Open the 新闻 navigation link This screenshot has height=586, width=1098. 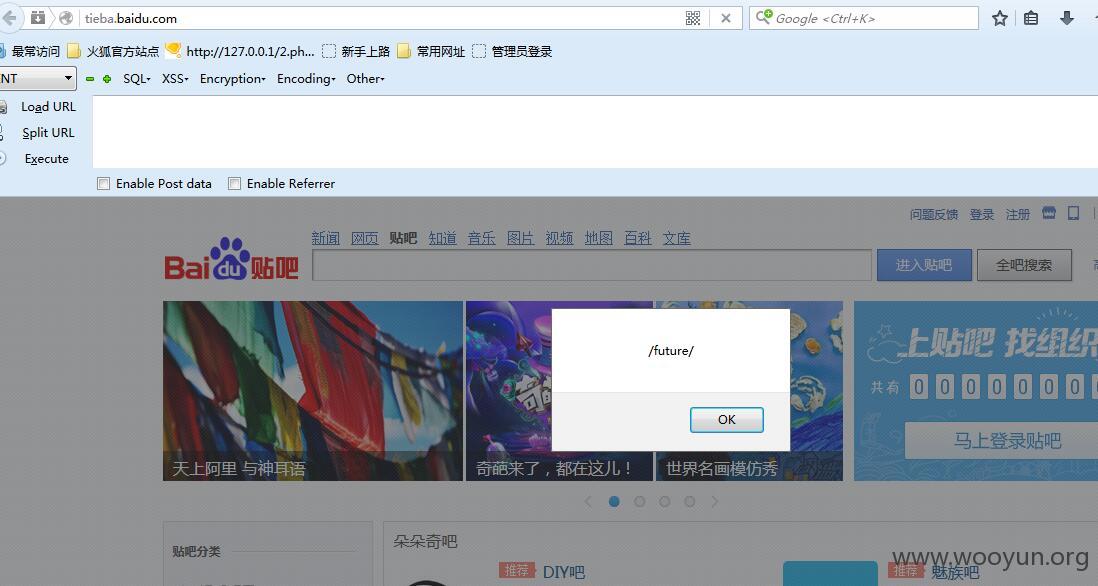(x=326, y=238)
